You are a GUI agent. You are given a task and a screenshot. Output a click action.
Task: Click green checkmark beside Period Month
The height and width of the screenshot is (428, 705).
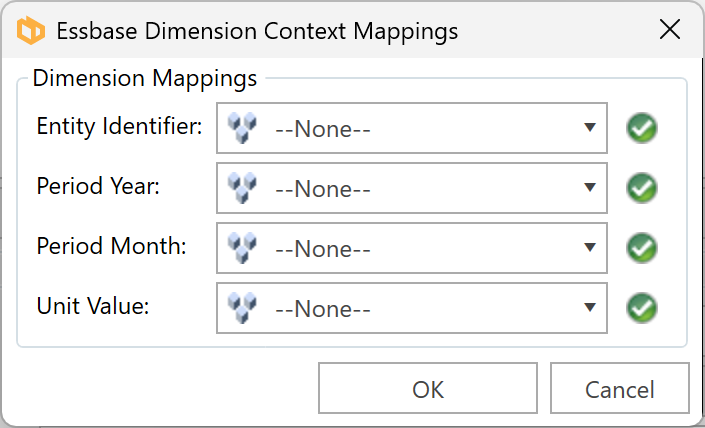[x=641, y=247]
